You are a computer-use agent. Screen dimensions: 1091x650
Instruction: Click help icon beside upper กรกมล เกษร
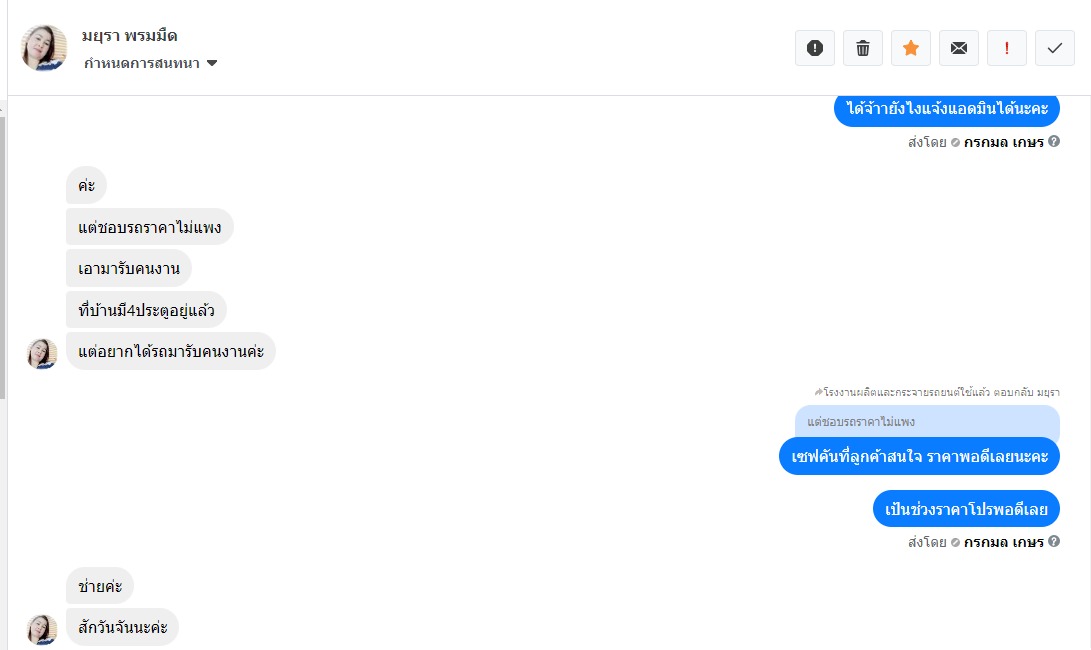tap(1054, 141)
